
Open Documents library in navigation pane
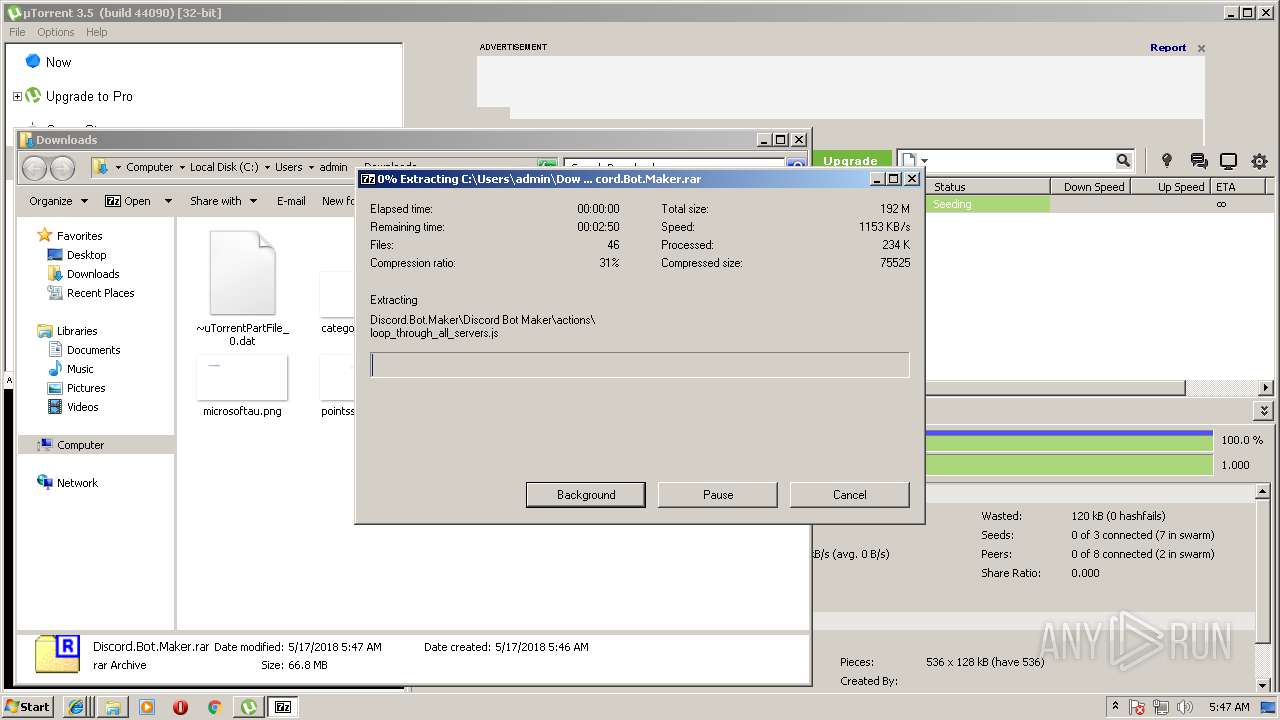[93, 350]
